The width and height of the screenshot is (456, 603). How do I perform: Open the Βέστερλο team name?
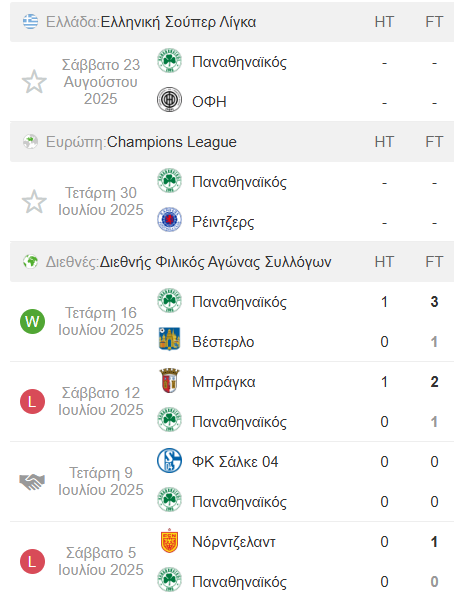223,341
